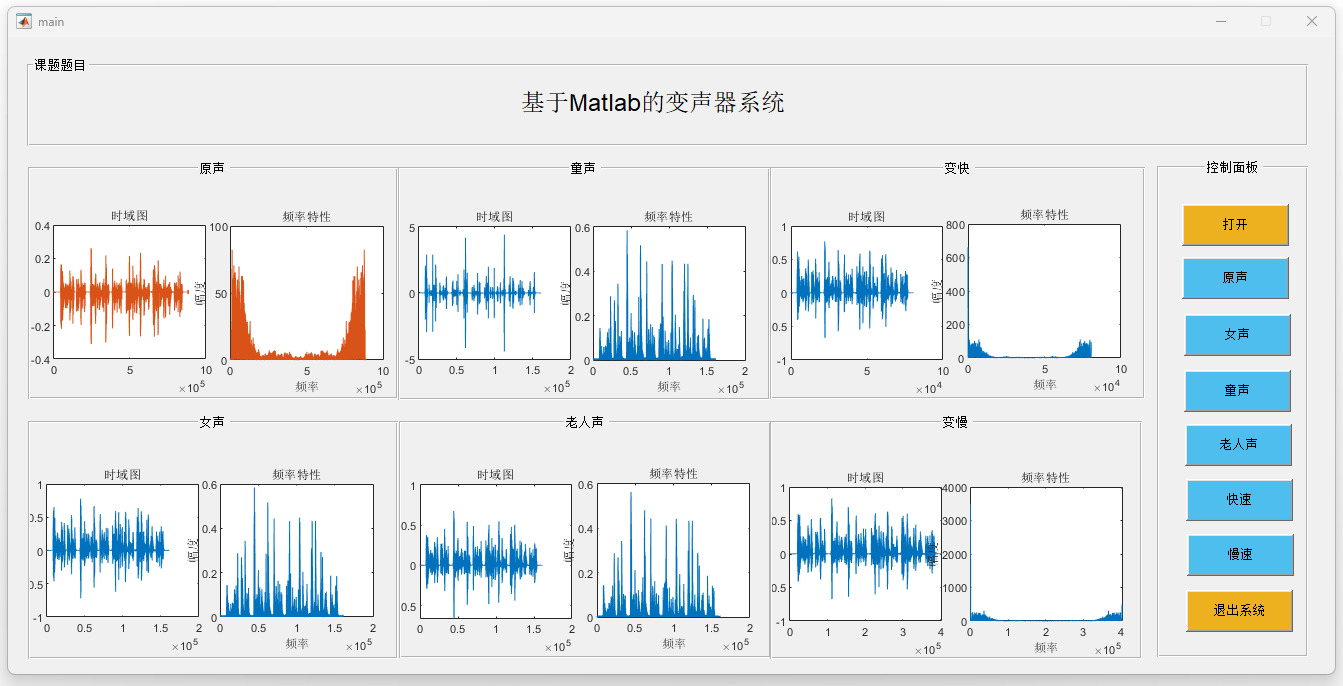
Task: Select the 女声 time-domain plot
Action: pyautogui.click(x=122, y=551)
